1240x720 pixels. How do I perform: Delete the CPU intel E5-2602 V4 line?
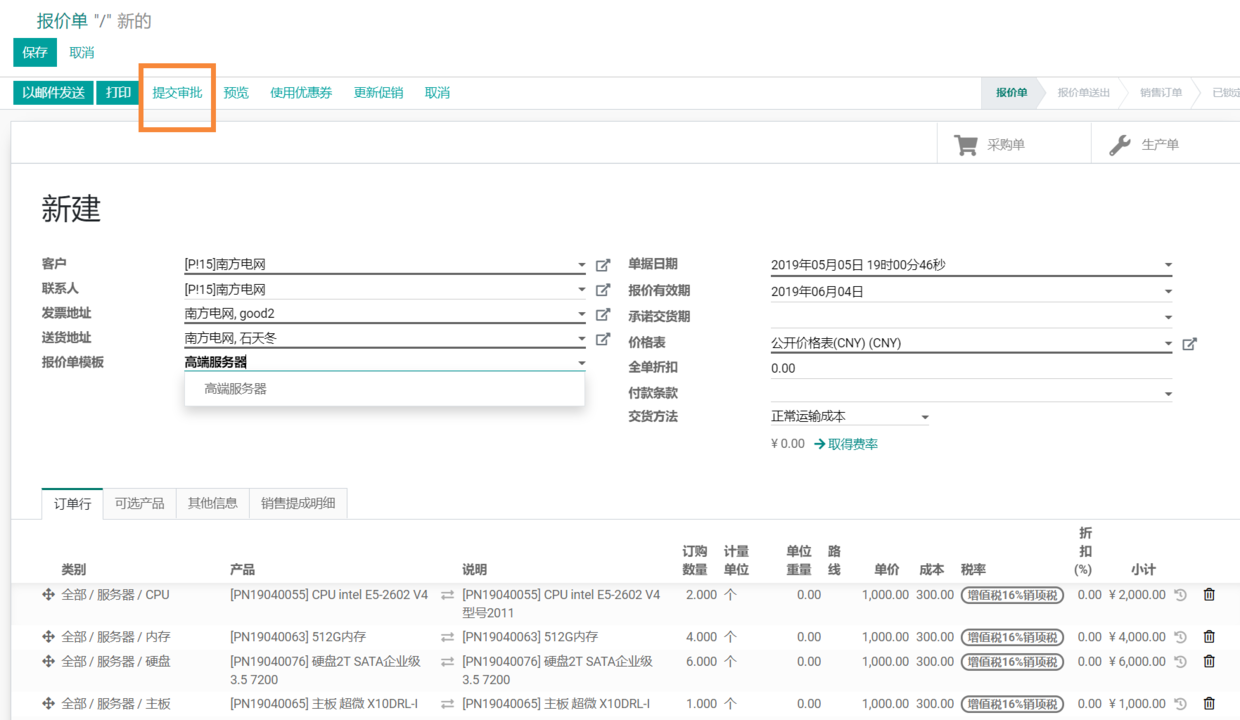(x=1209, y=595)
